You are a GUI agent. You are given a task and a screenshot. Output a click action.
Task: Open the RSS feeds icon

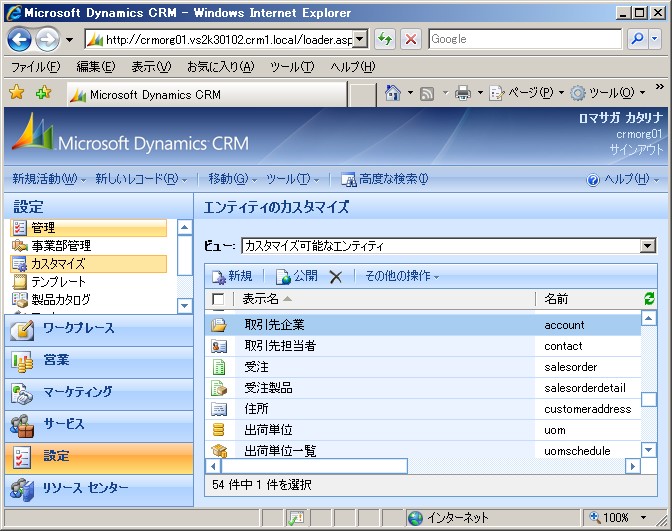tap(427, 93)
